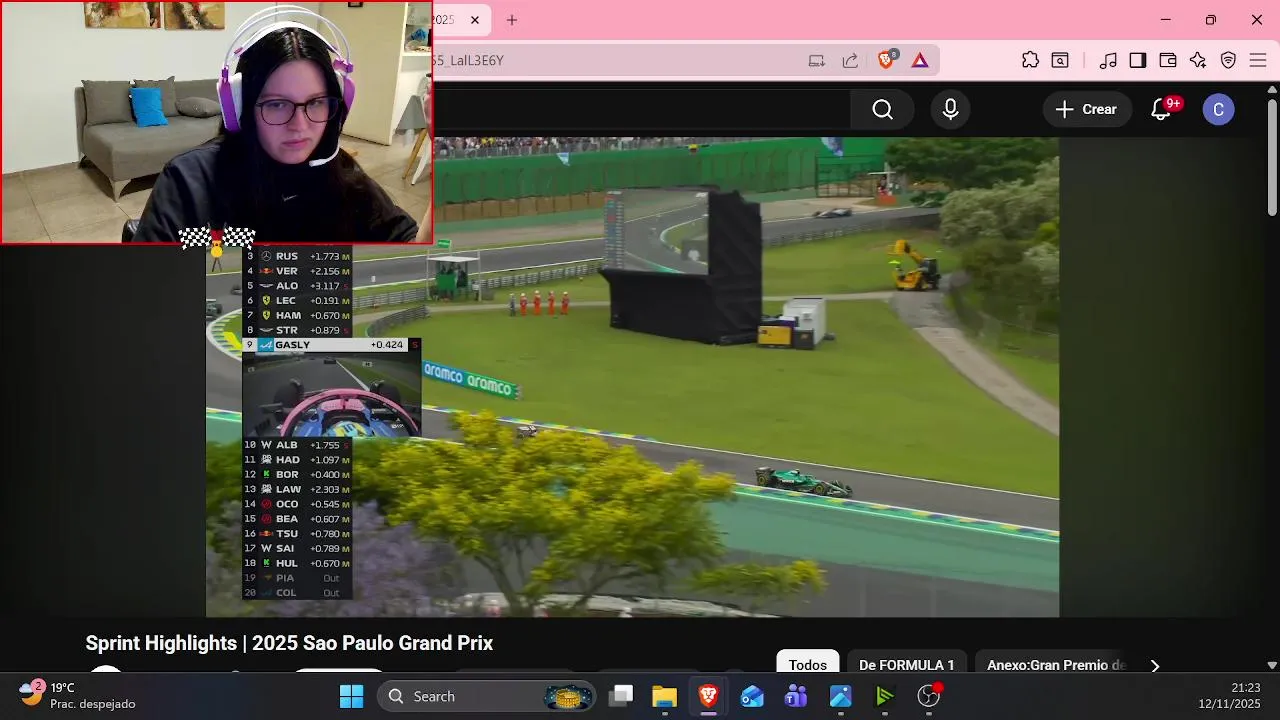Click the taskbar Search box
1280x720 pixels.
tap(486, 696)
